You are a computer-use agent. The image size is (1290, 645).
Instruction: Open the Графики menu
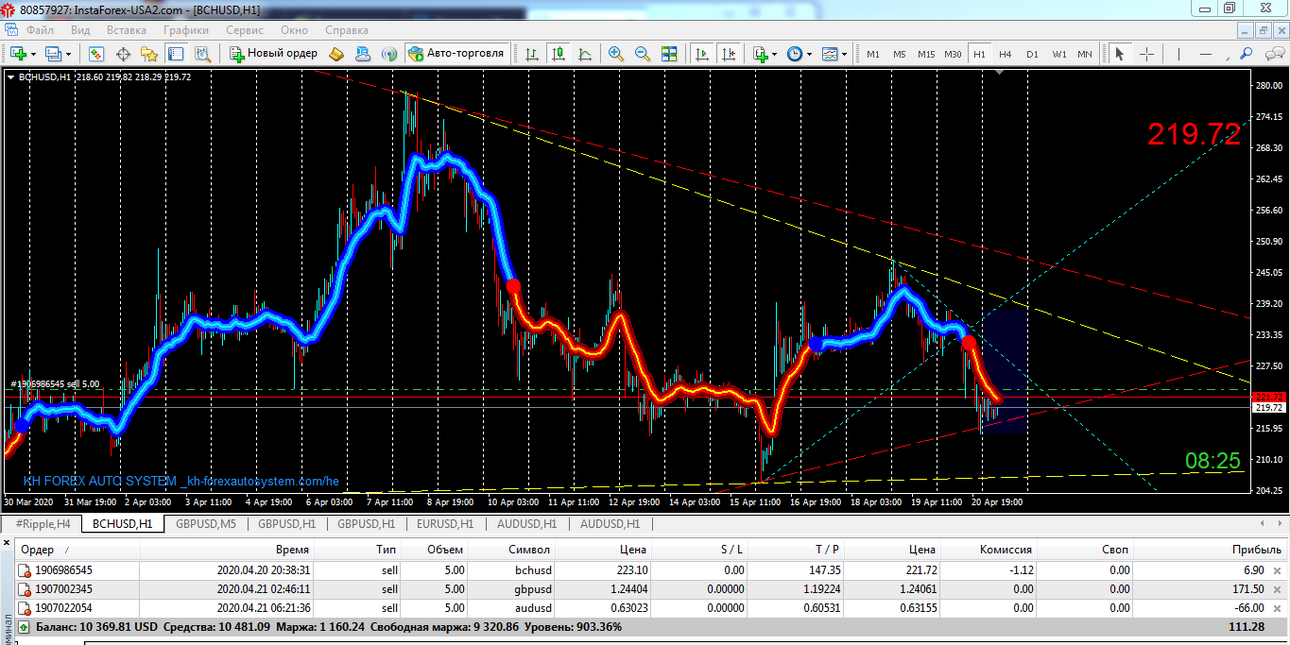(186, 30)
